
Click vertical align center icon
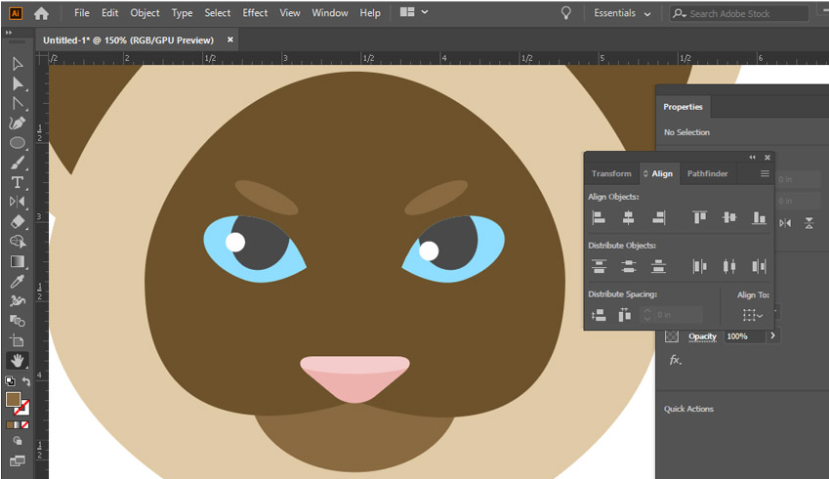point(729,217)
